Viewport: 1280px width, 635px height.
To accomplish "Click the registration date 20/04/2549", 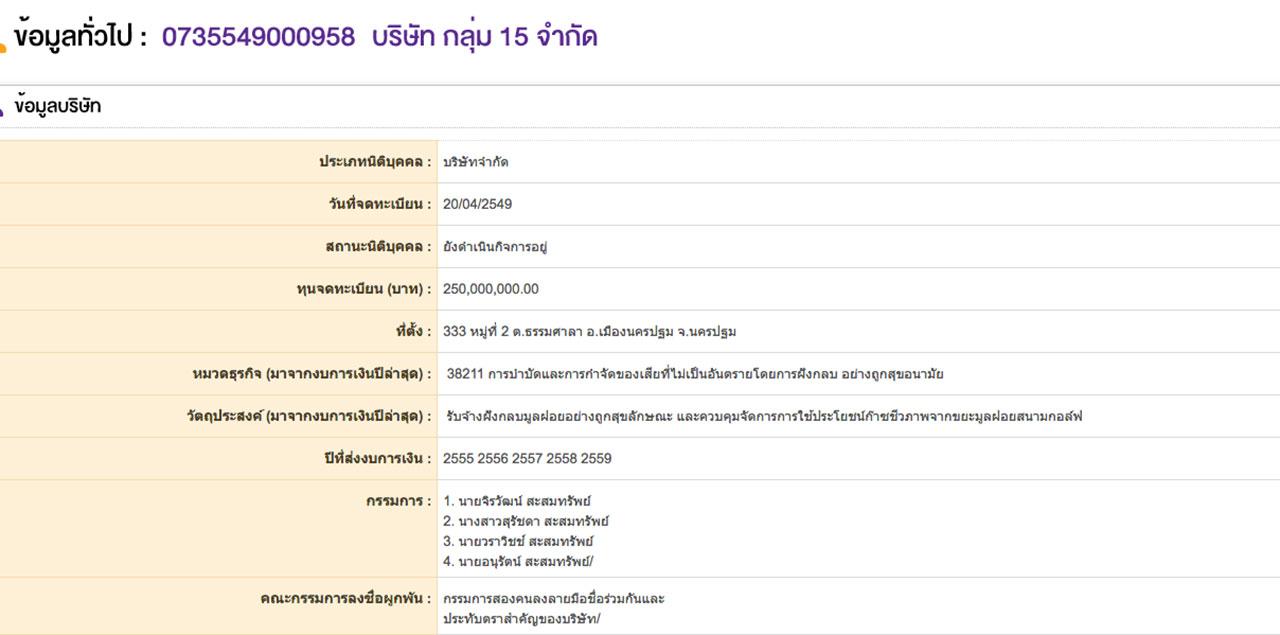I will point(477,204).
